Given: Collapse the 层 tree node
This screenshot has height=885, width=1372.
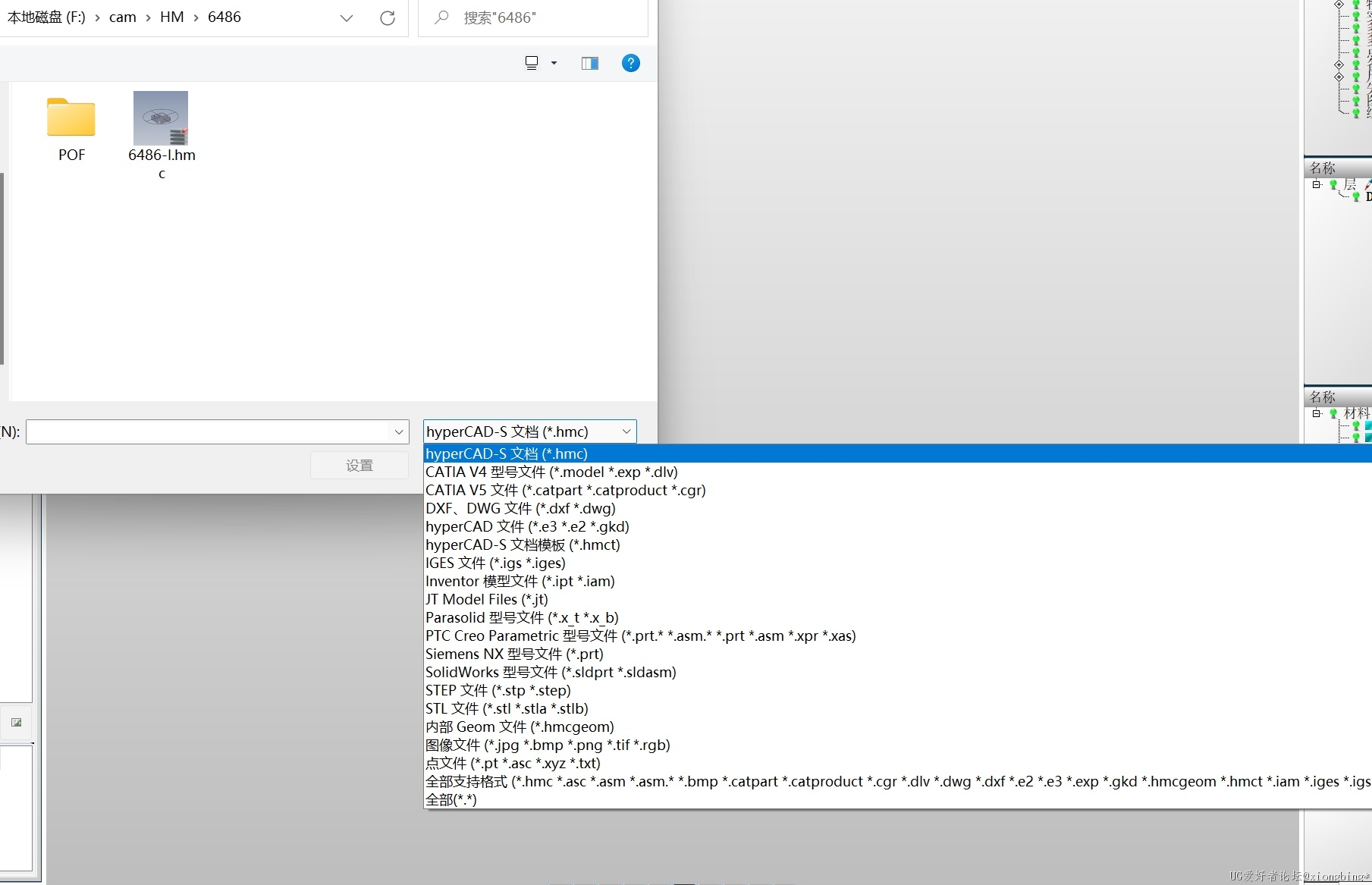Looking at the screenshot, I should click(x=1317, y=184).
